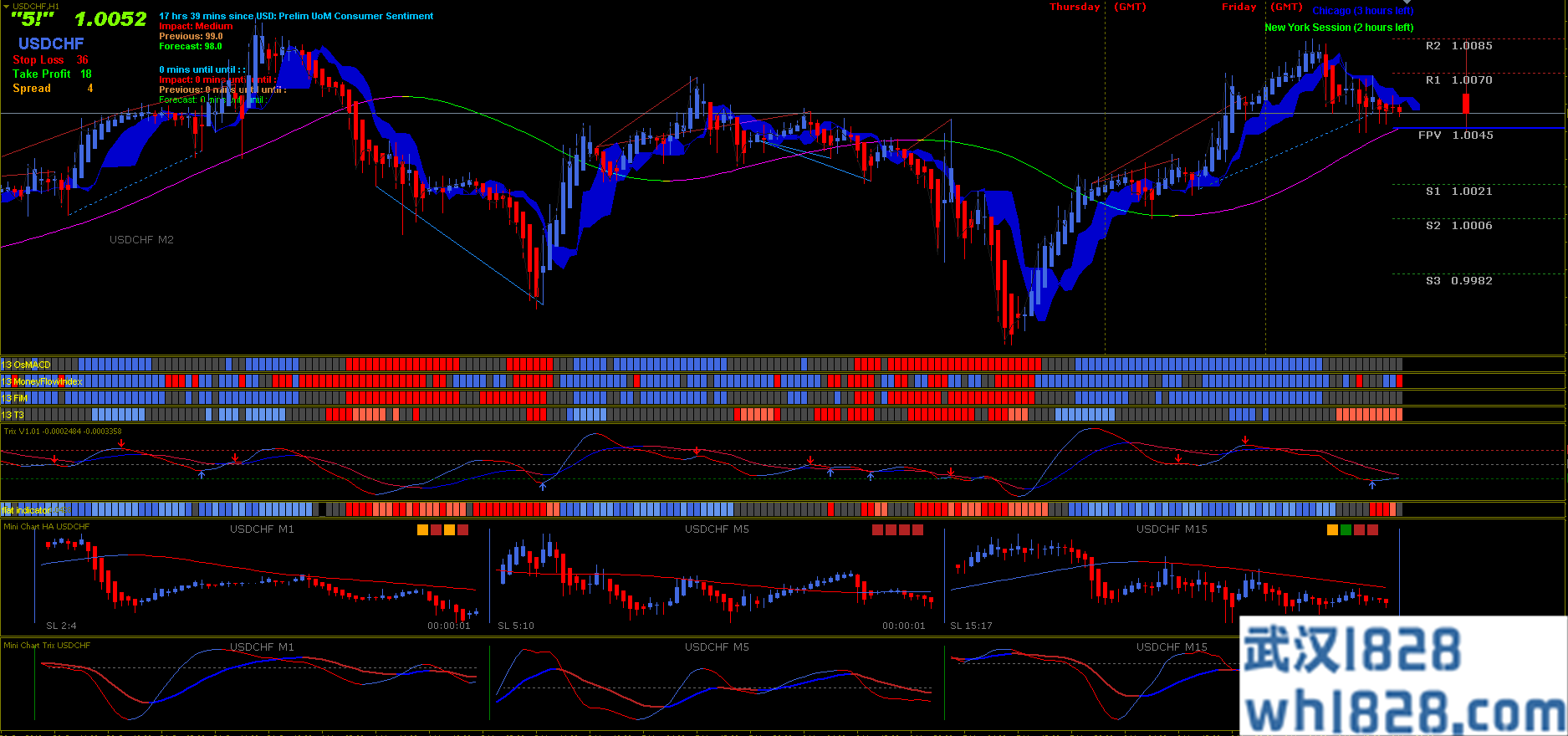This screenshot has height=736, width=1568.
Task: Click the 13 MoneyFlowIndex indicator label
Action: (x=42, y=381)
